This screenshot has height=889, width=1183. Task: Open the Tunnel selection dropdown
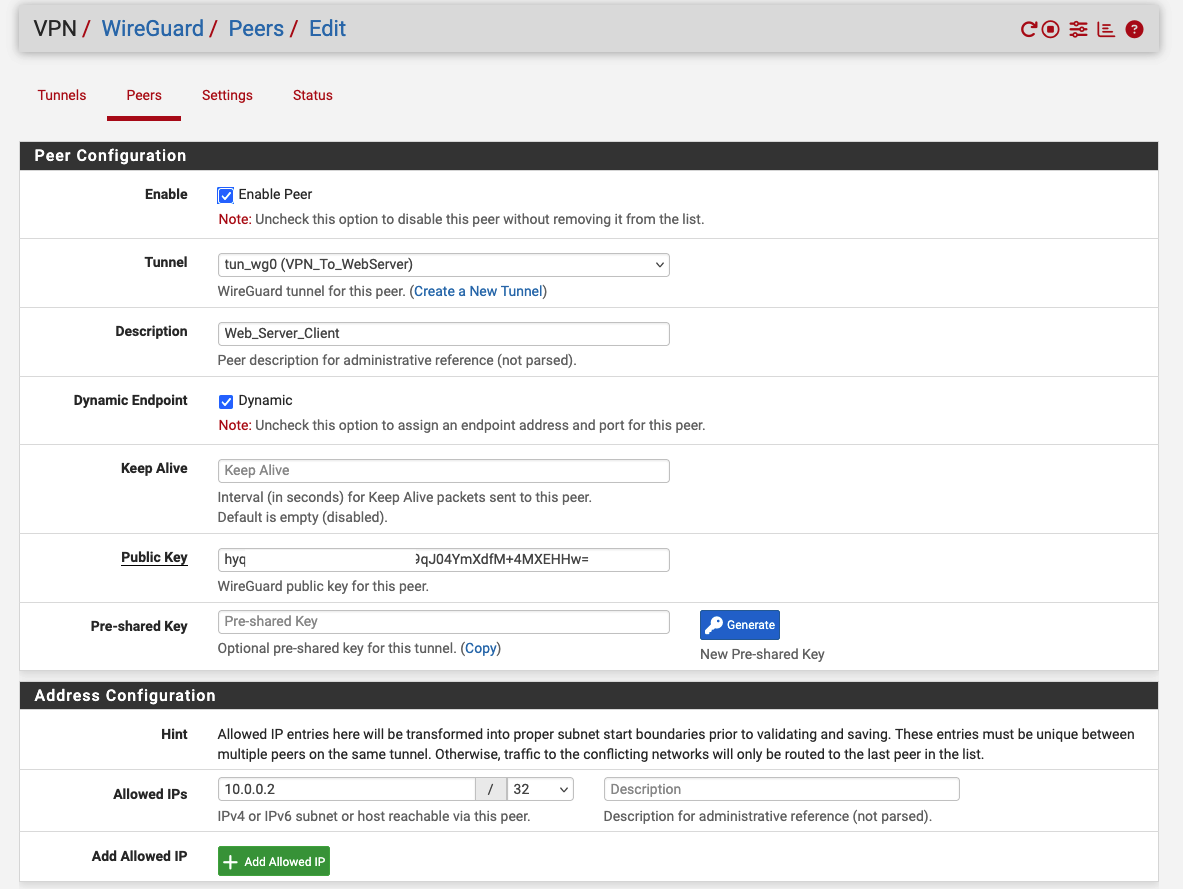click(443, 265)
